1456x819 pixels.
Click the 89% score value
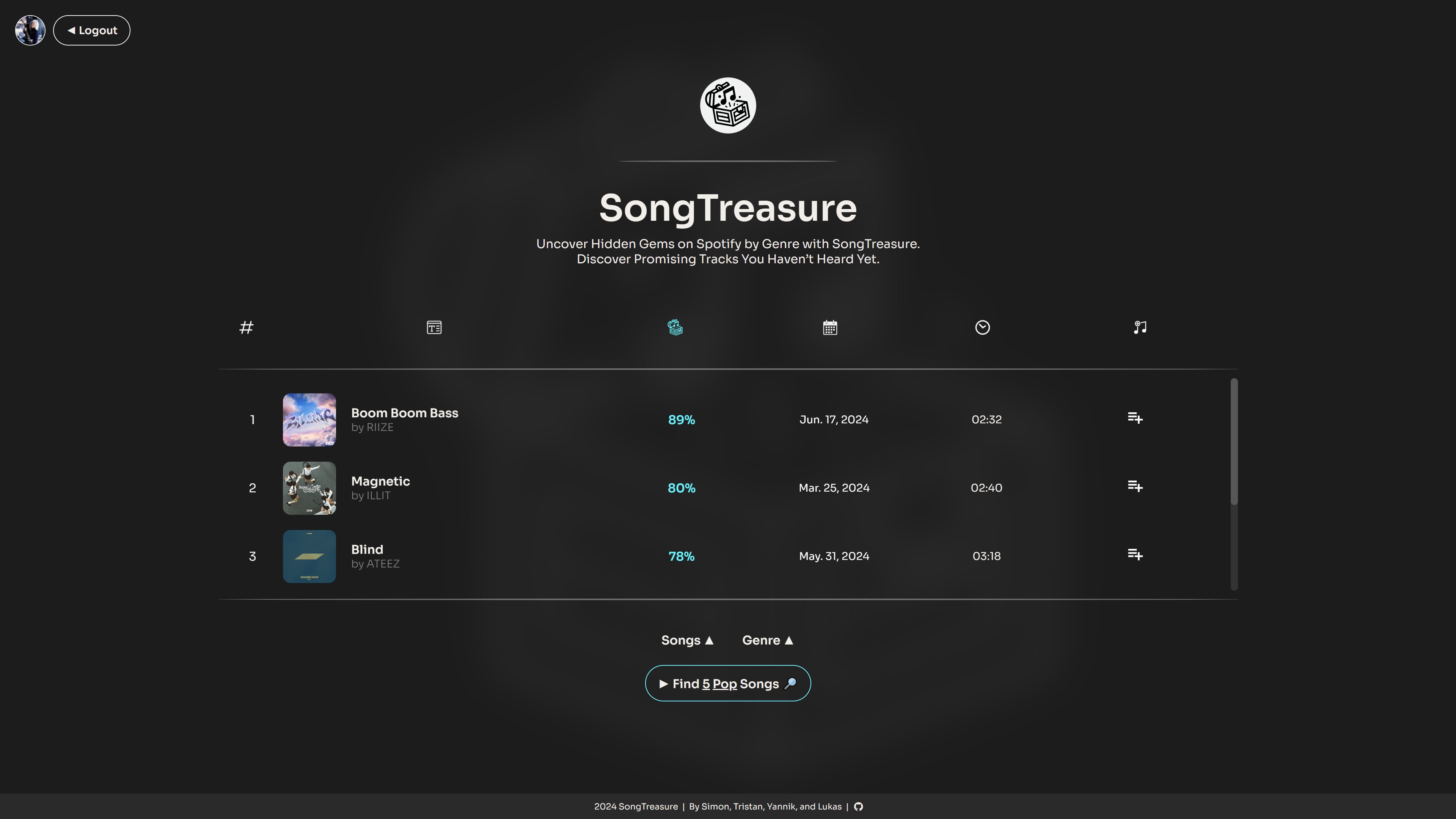tap(681, 420)
